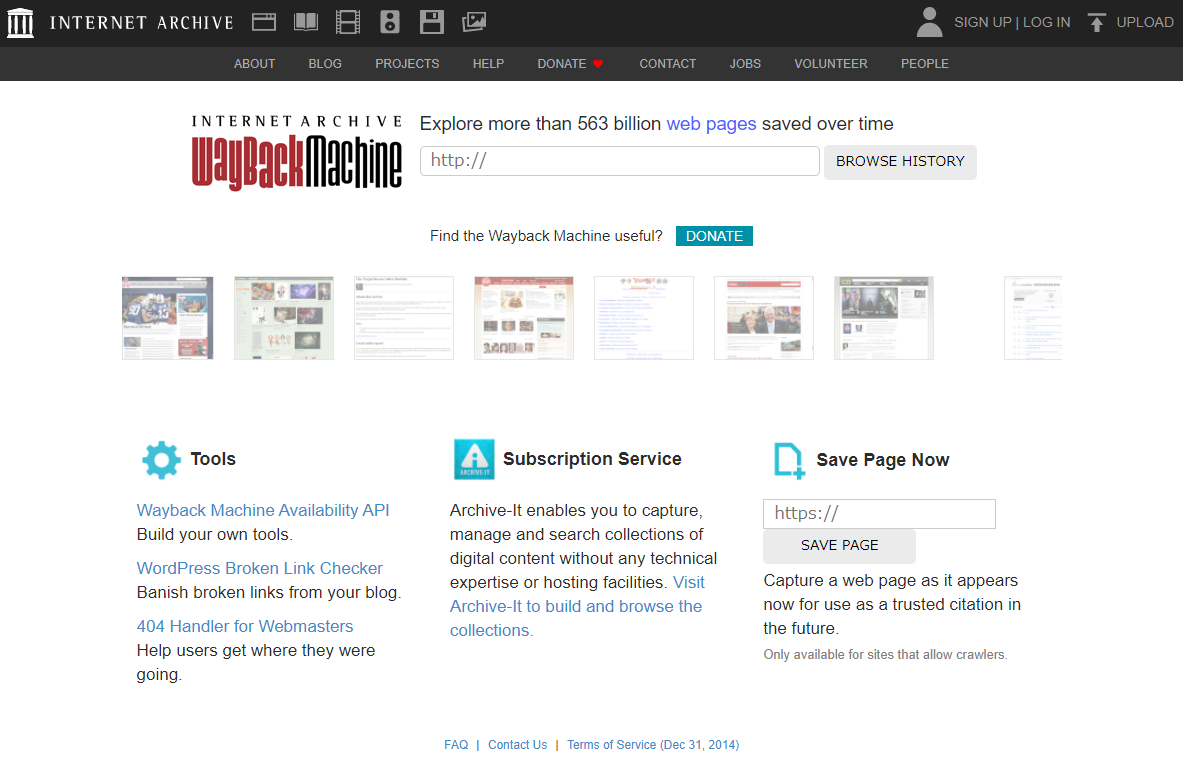
Task: Click the "Save Page Now" heading
Action: point(883,460)
